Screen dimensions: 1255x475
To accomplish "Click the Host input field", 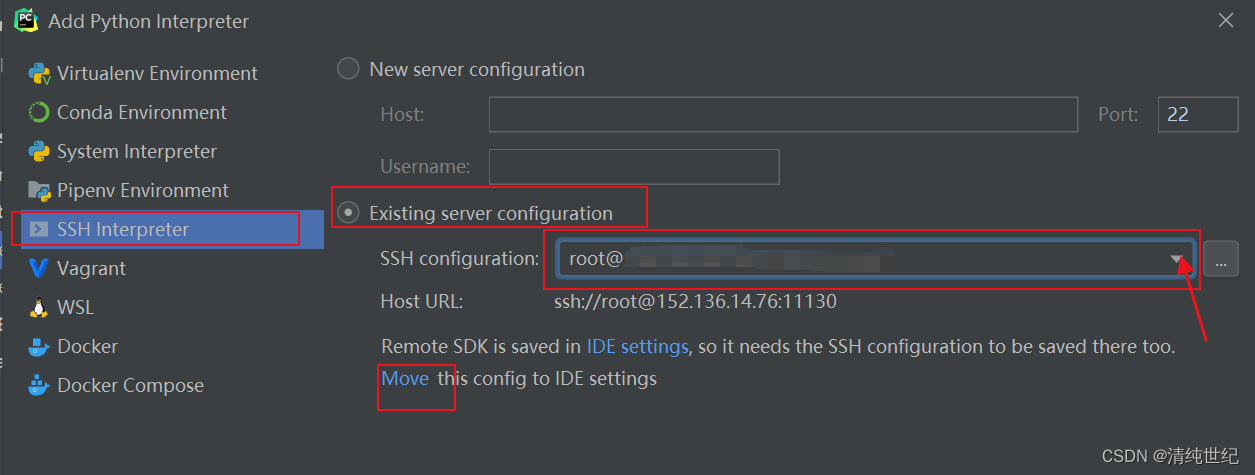I will click(783, 115).
